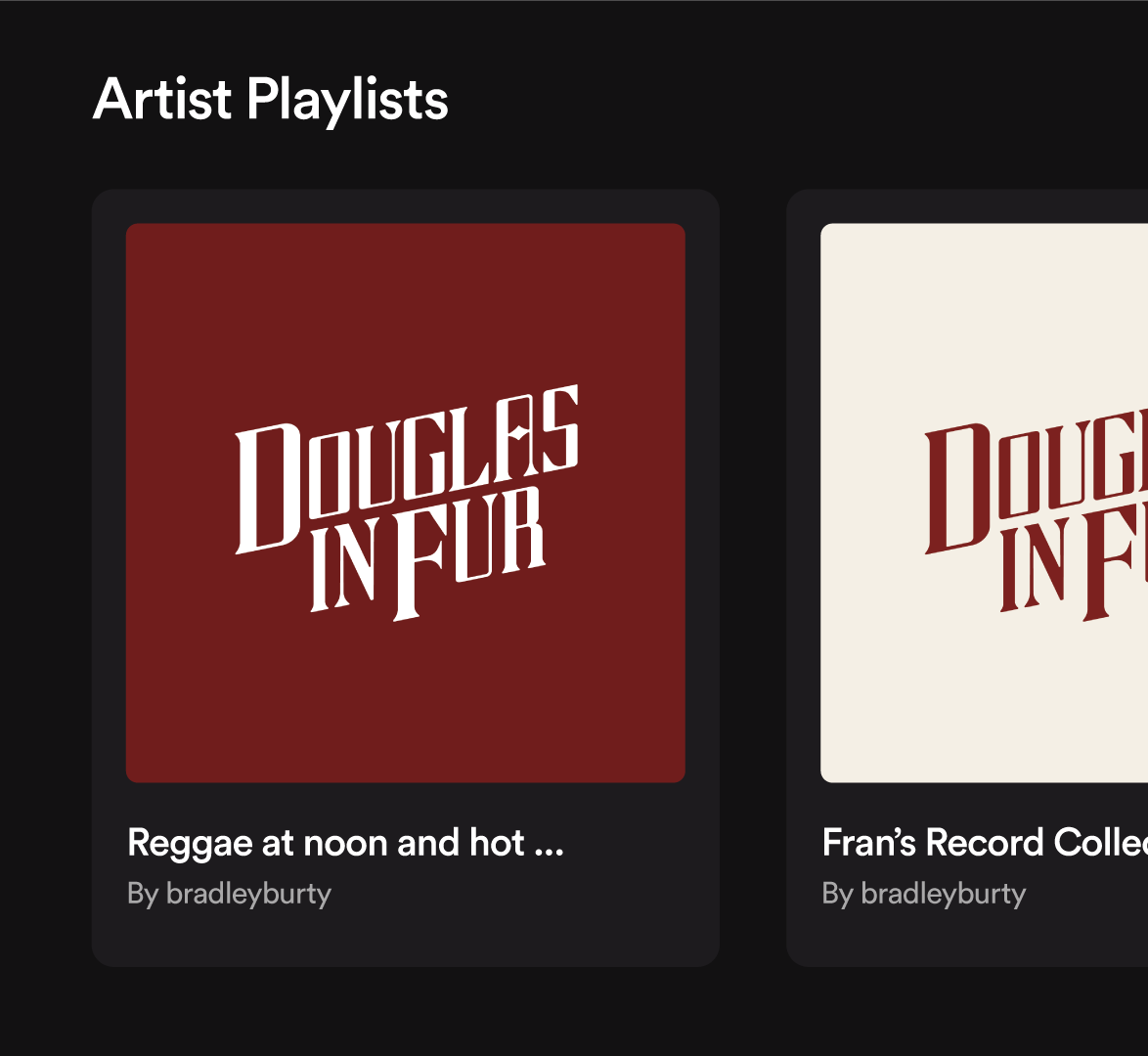
Task: Select the white Douglas in Fur logo
Action: coord(407,504)
